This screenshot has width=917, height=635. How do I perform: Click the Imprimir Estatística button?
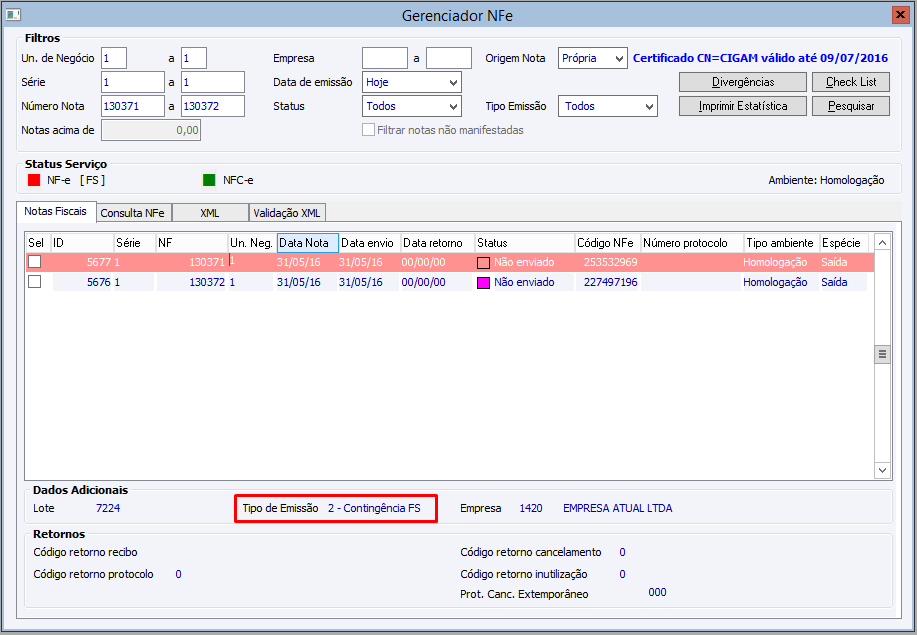(x=743, y=106)
